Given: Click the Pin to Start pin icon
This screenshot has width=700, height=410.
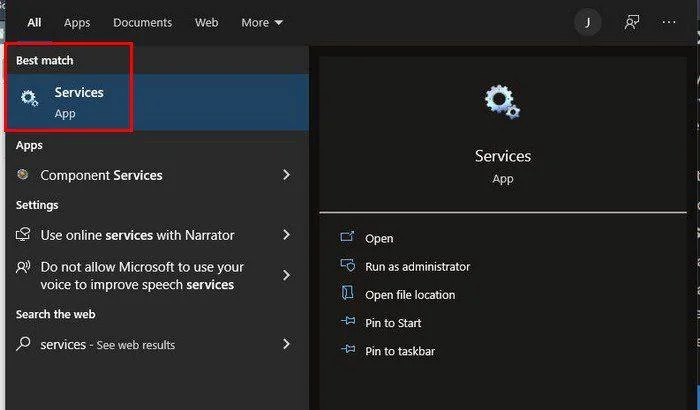Looking at the screenshot, I should point(348,321).
